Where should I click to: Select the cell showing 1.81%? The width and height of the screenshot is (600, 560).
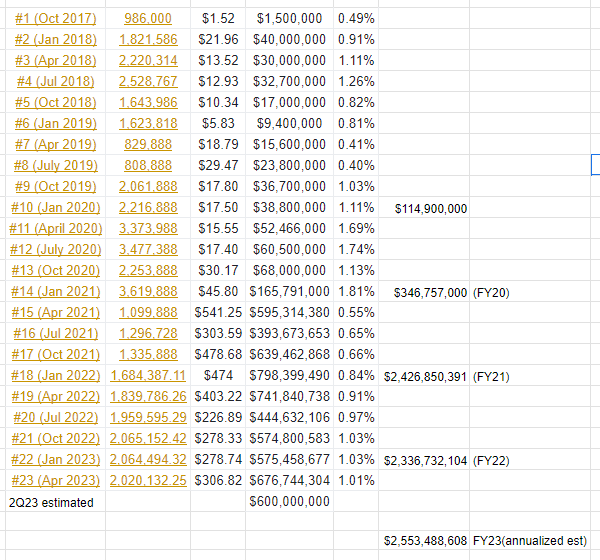356,292
